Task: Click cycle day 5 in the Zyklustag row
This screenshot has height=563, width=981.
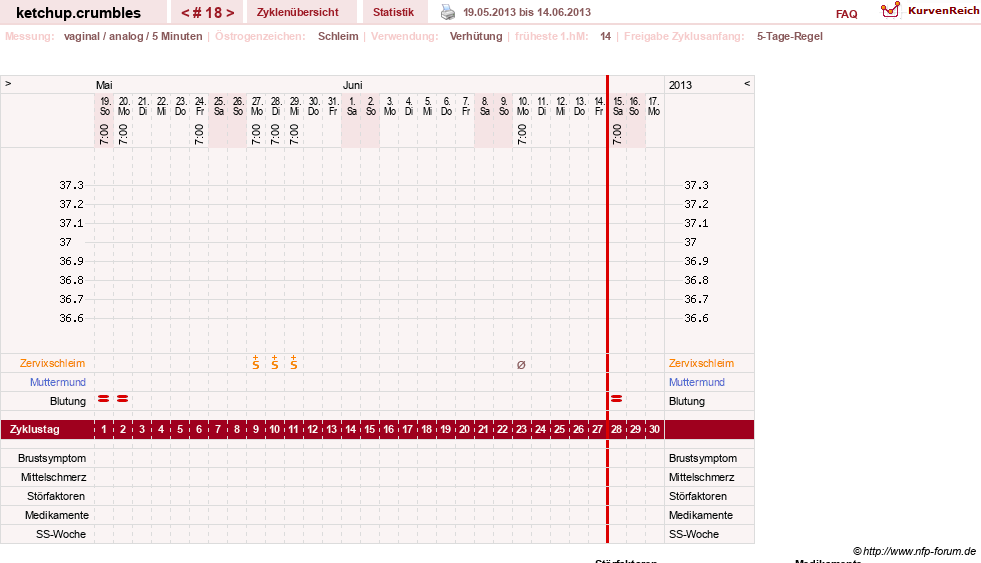Action: (180, 429)
